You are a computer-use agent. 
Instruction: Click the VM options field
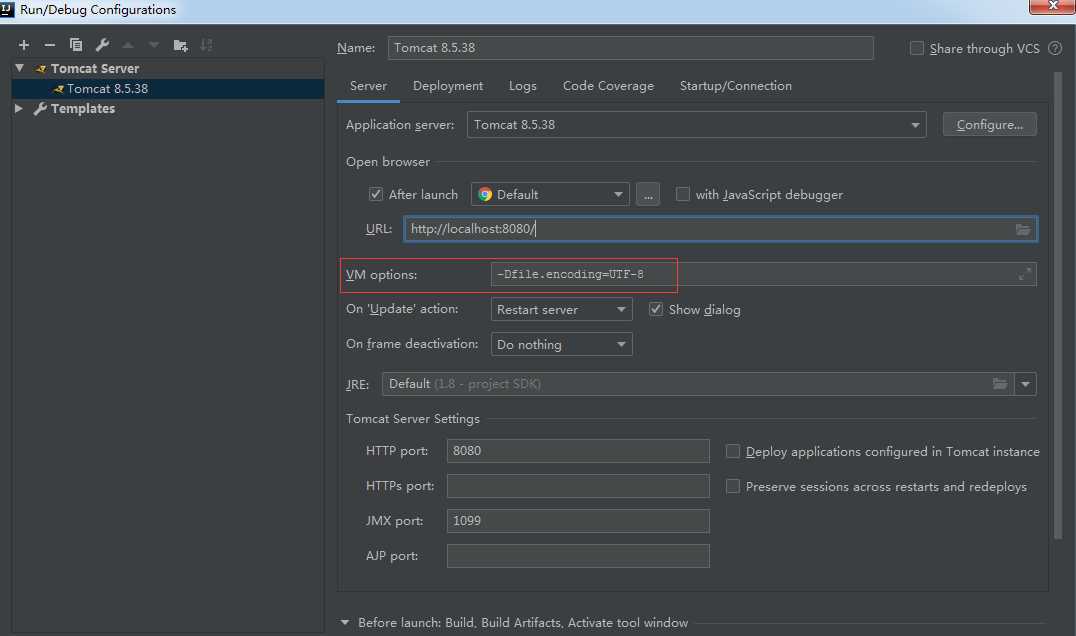(764, 274)
